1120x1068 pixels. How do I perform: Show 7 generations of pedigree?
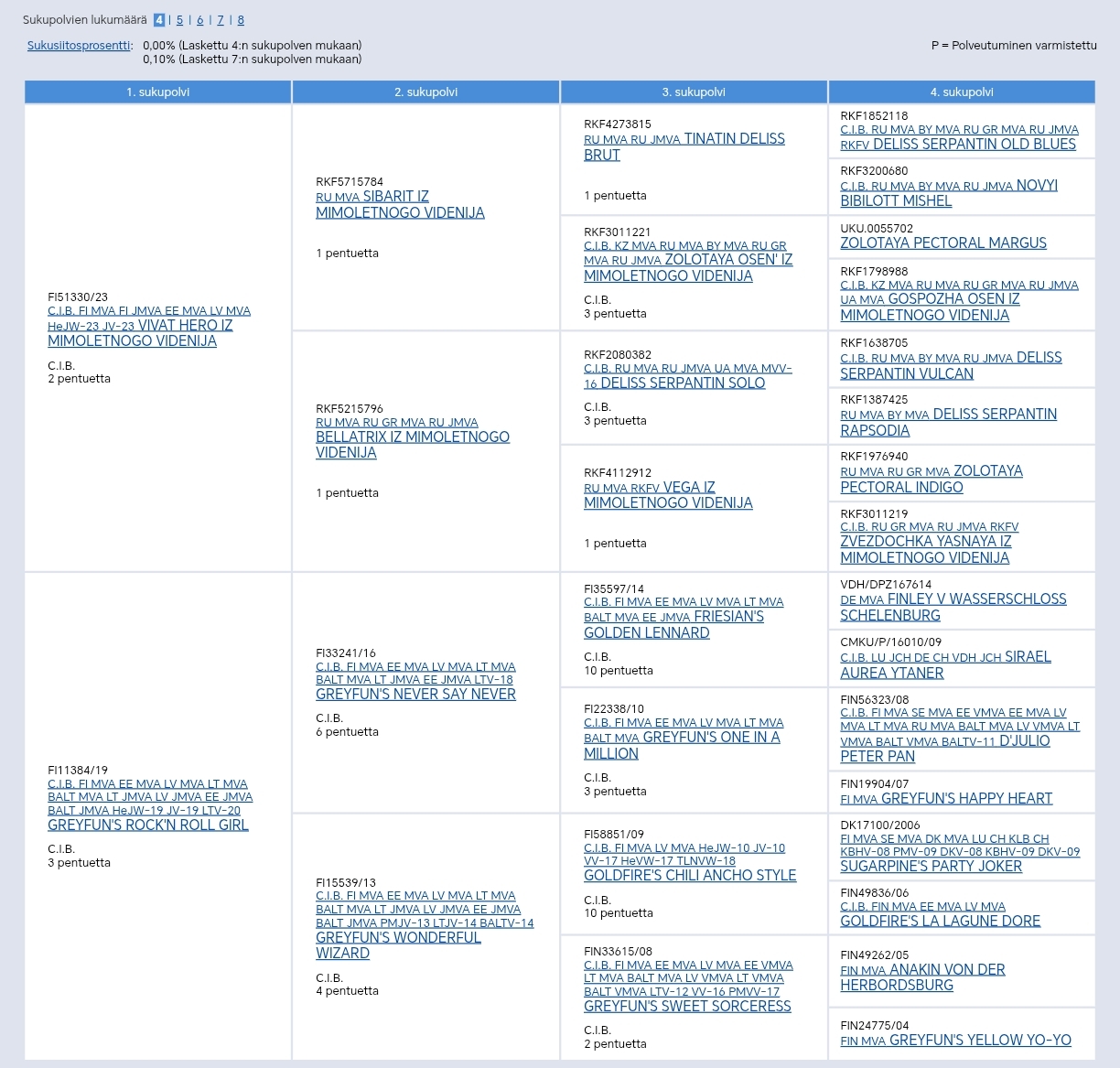221,20
